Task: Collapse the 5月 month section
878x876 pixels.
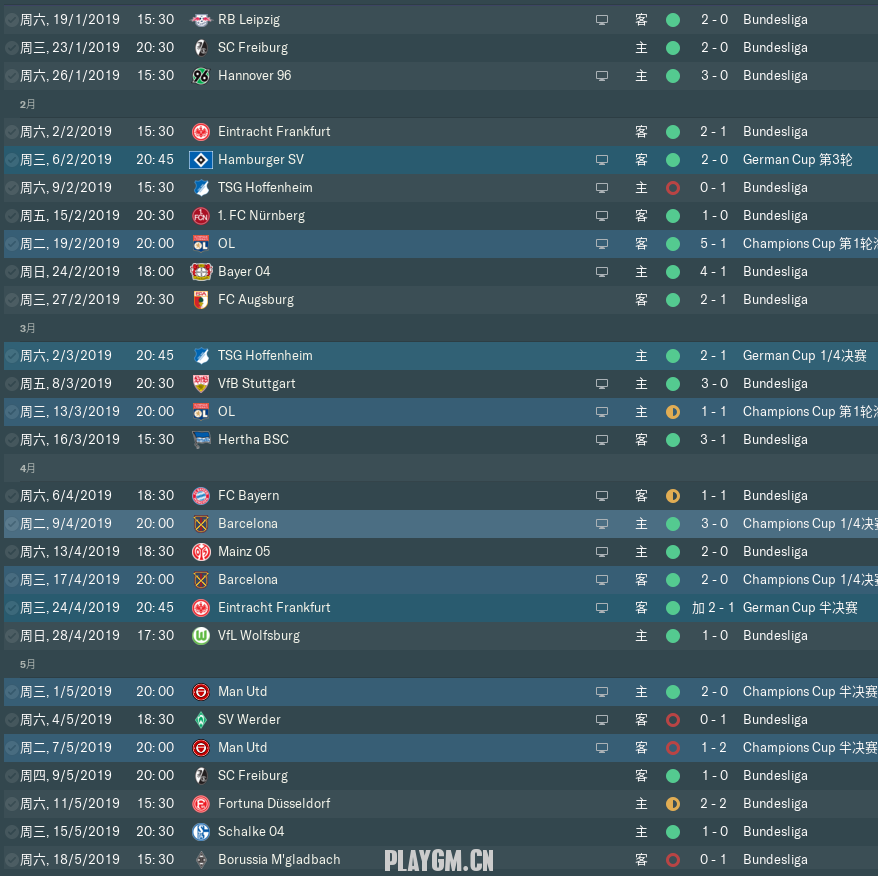Action: click(x=27, y=664)
